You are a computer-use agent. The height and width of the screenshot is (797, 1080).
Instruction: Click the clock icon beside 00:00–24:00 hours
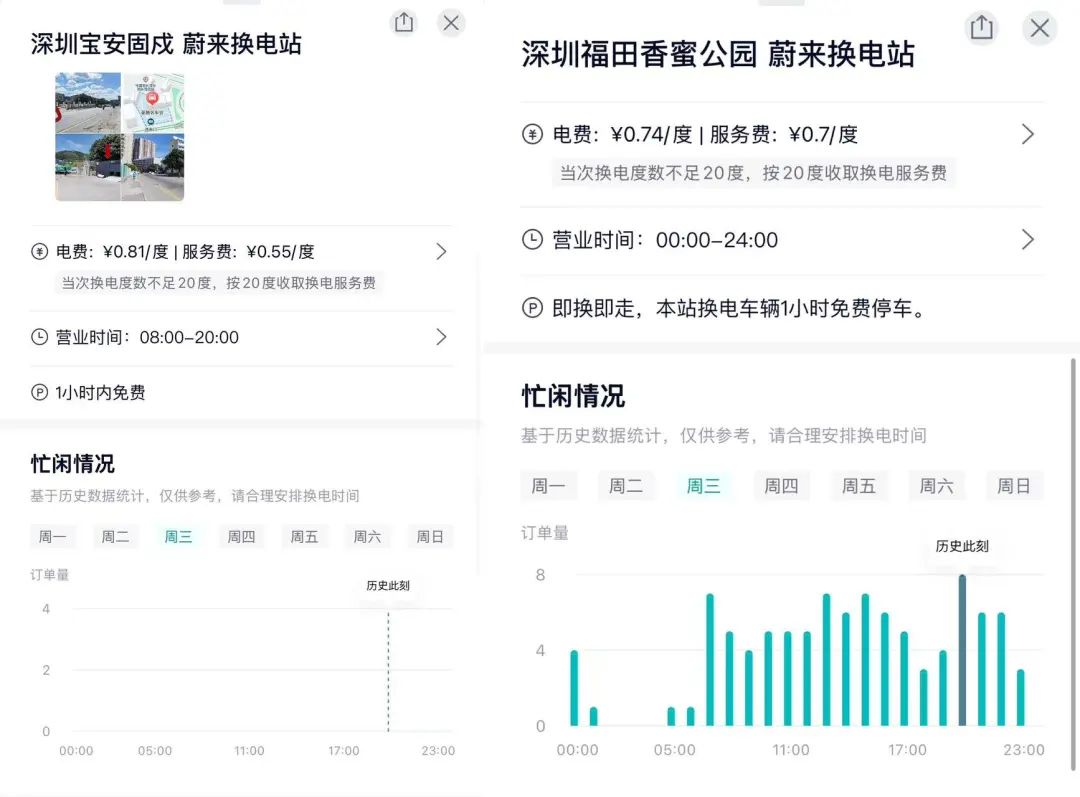tap(531, 240)
